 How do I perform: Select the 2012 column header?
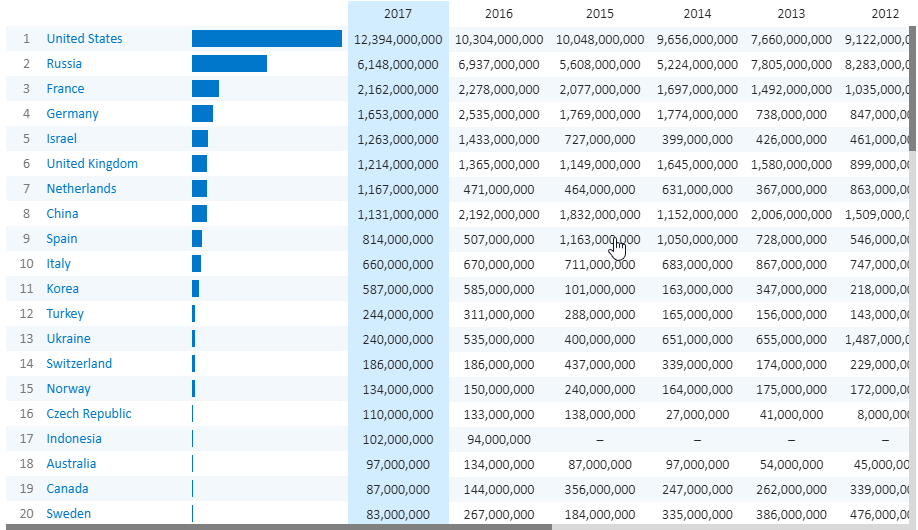[885, 13]
